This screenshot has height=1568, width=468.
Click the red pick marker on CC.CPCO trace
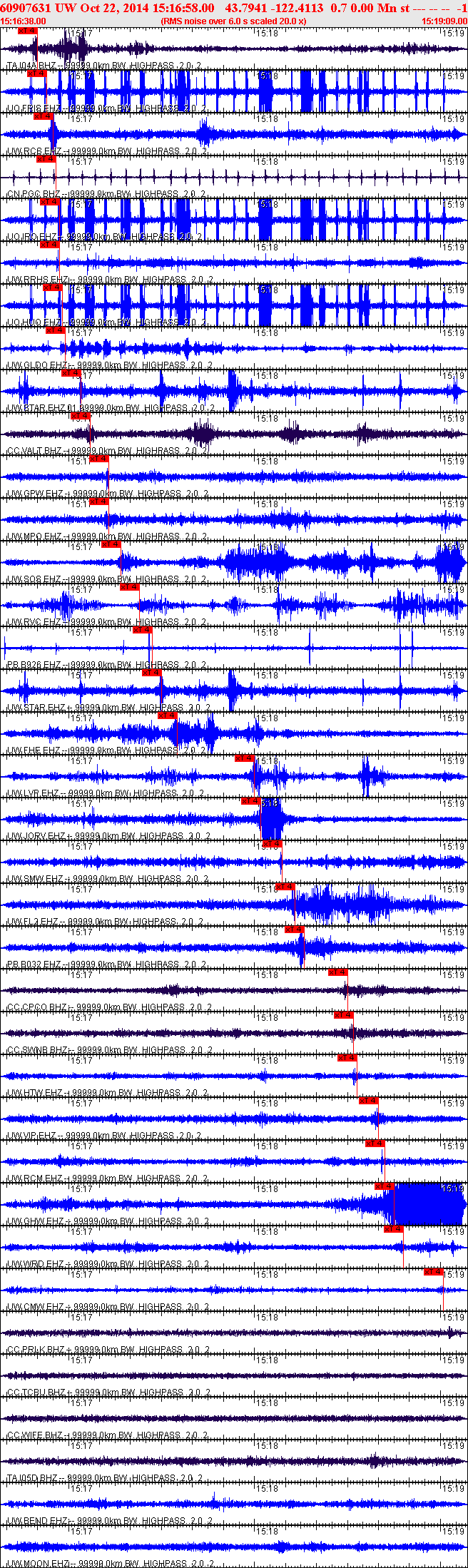tap(337, 972)
